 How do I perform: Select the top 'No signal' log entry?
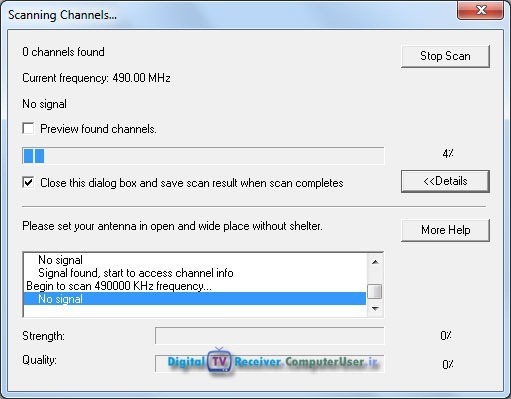pos(195,260)
